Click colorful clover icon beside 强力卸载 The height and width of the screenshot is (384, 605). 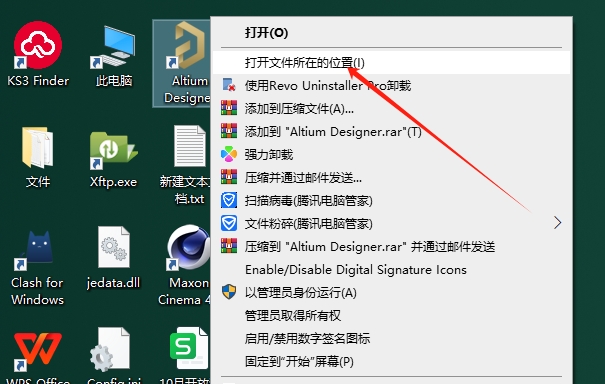[x=229, y=154]
